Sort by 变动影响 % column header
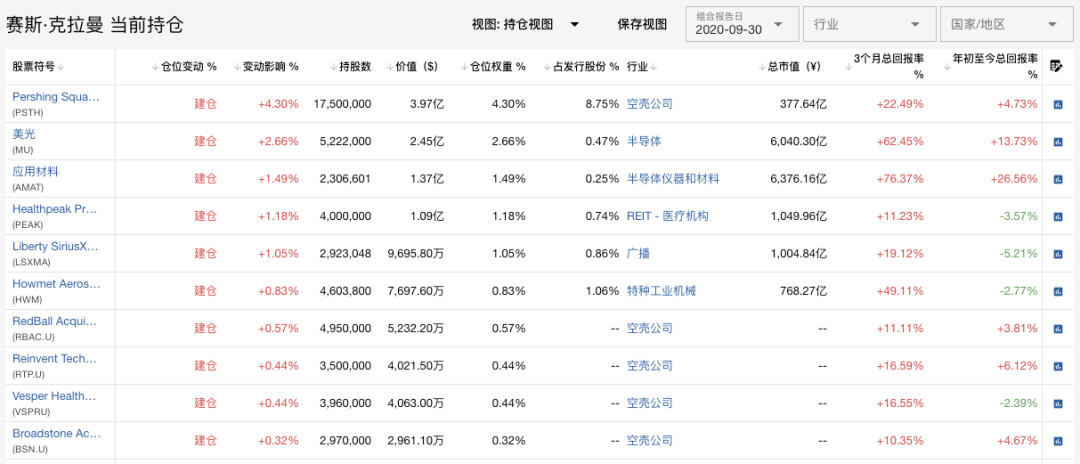Screen dimensions: 1080x464 (x=266, y=67)
